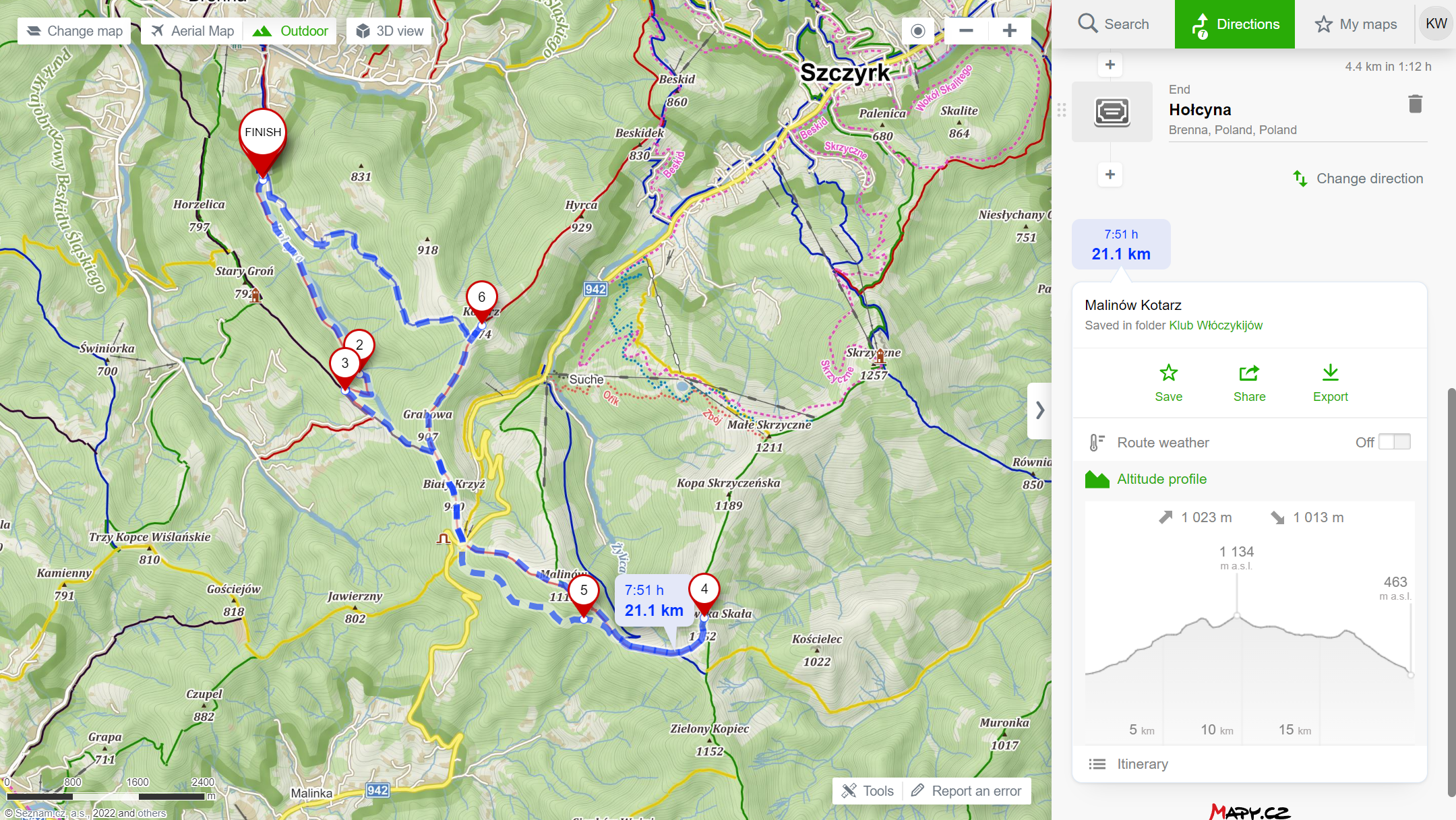The width and height of the screenshot is (1456, 820).
Task: Click the End waypoint thumbnail icon
Action: [x=1112, y=112]
